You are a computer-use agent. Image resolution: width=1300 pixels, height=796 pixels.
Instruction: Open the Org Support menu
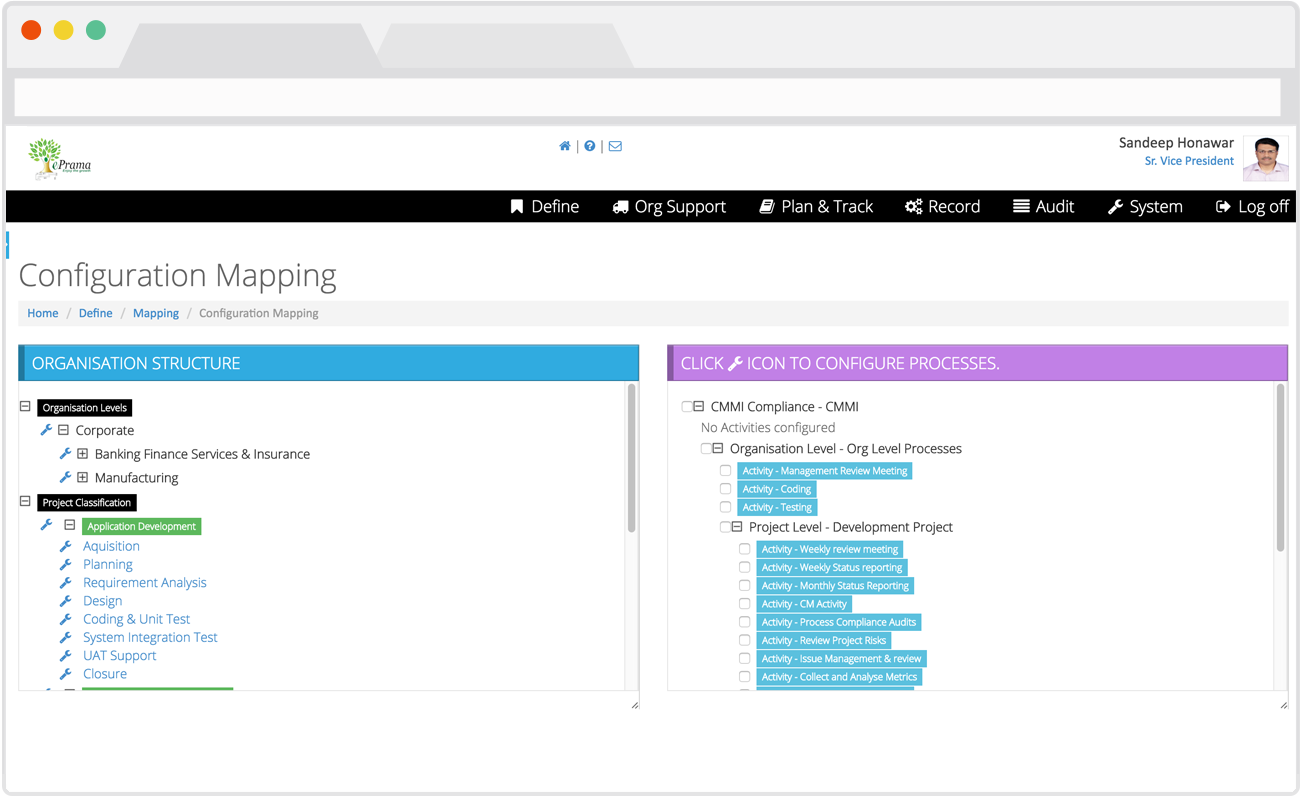(669, 206)
